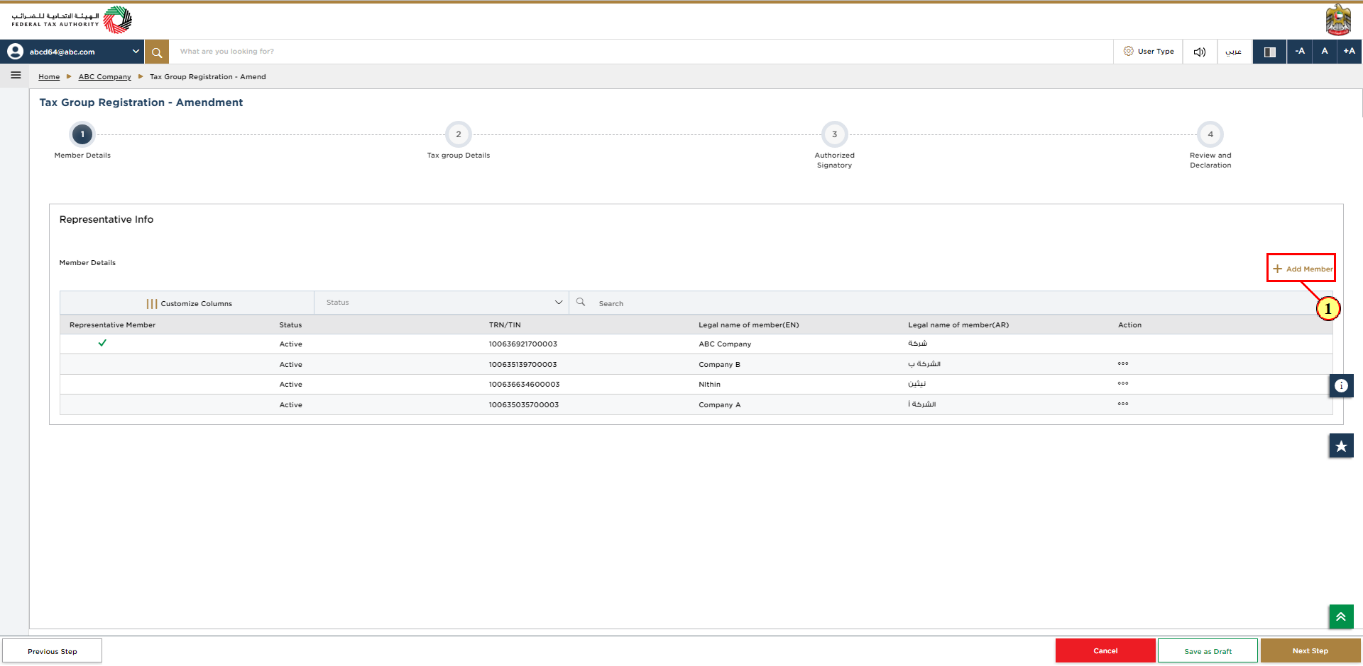Select TRN 100635139700003

(x=523, y=364)
